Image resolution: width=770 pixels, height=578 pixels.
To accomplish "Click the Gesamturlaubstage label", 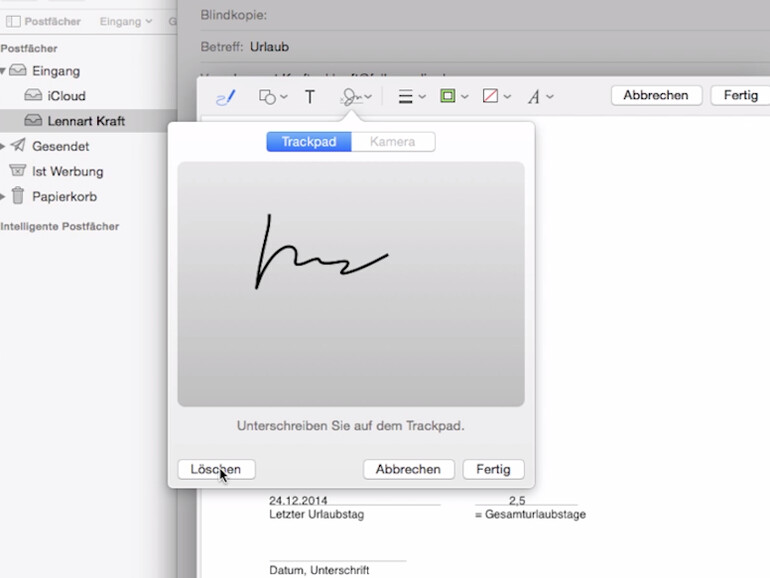I will pos(530,515).
